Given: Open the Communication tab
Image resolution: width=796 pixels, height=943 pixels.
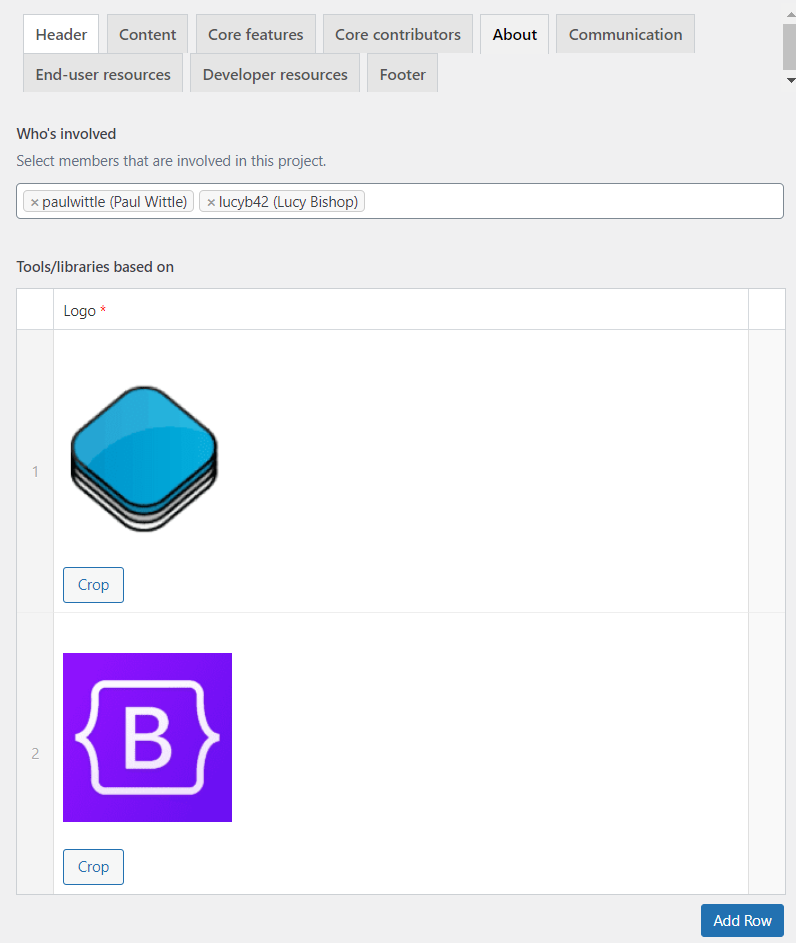Looking at the screenshot, I should pos(625,34).
